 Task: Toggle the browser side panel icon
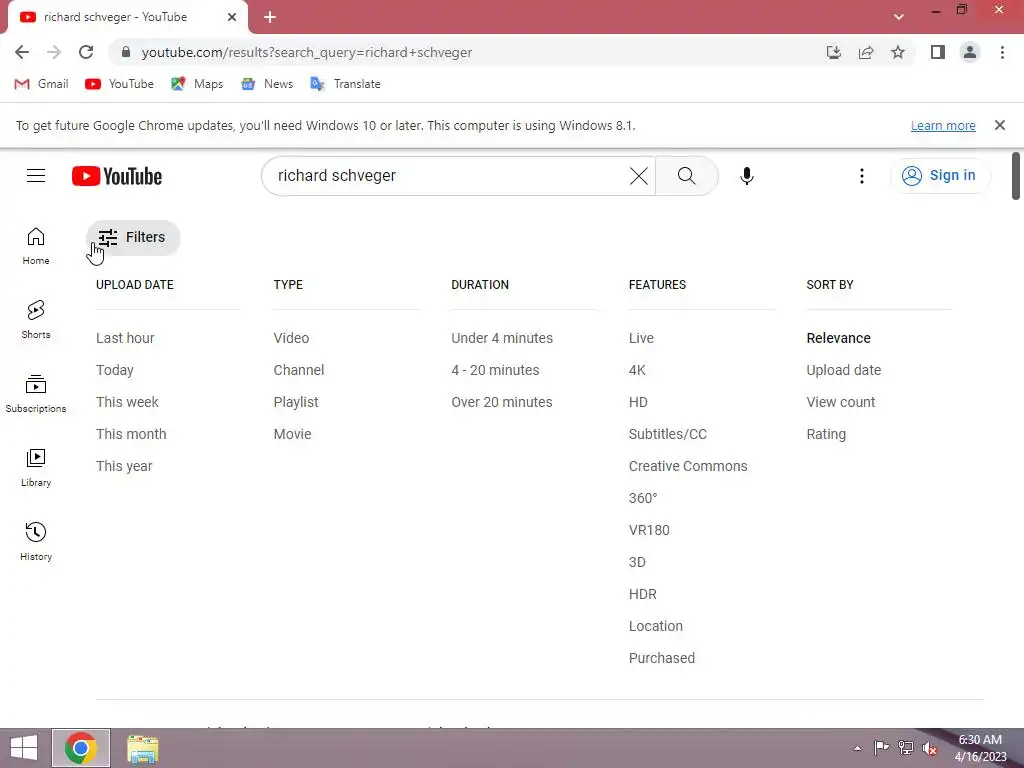938,52
